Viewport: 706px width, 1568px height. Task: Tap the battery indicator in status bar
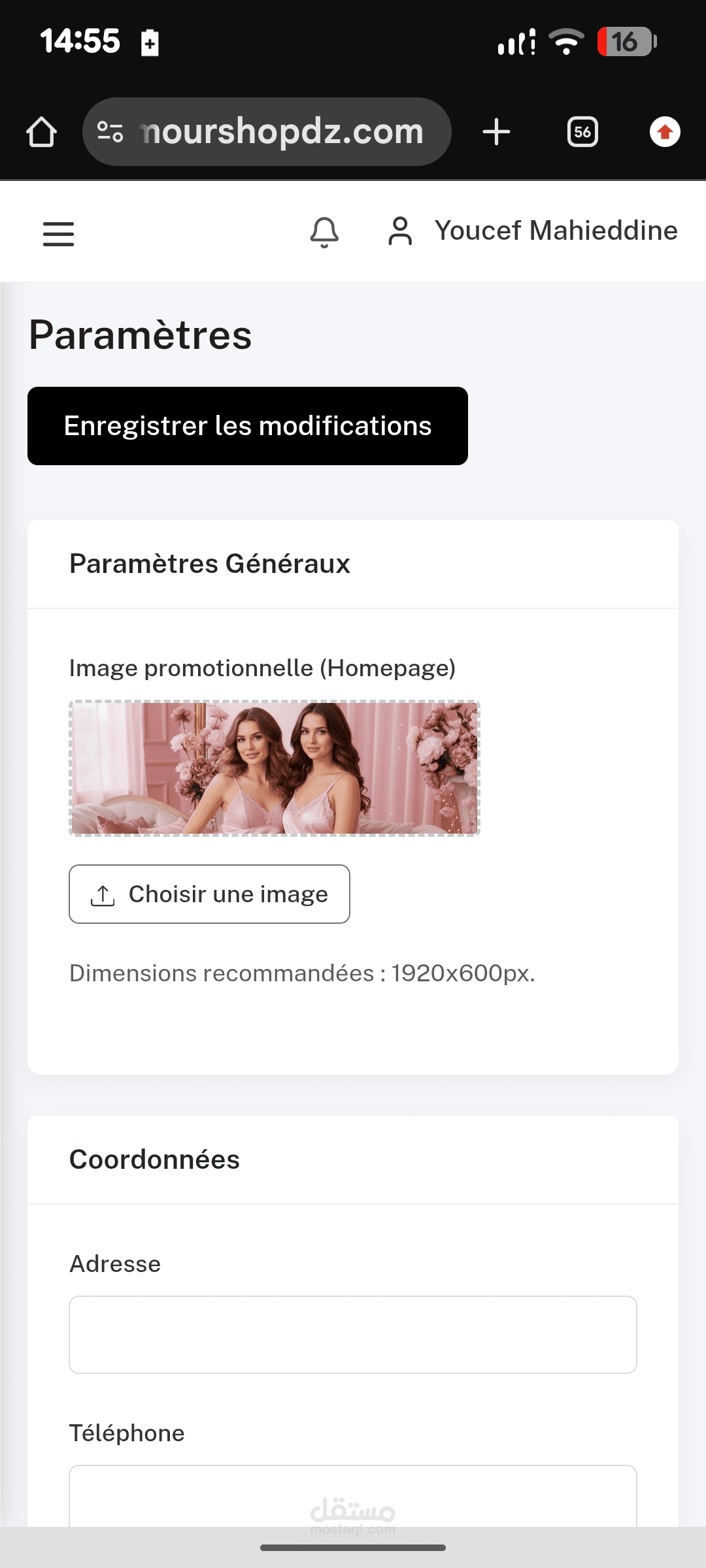(626, 42)
